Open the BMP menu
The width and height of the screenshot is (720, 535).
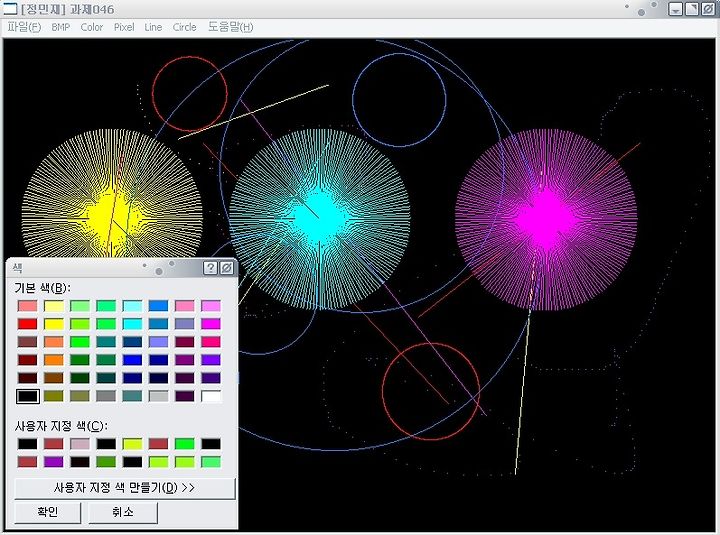tap(61, 27)
